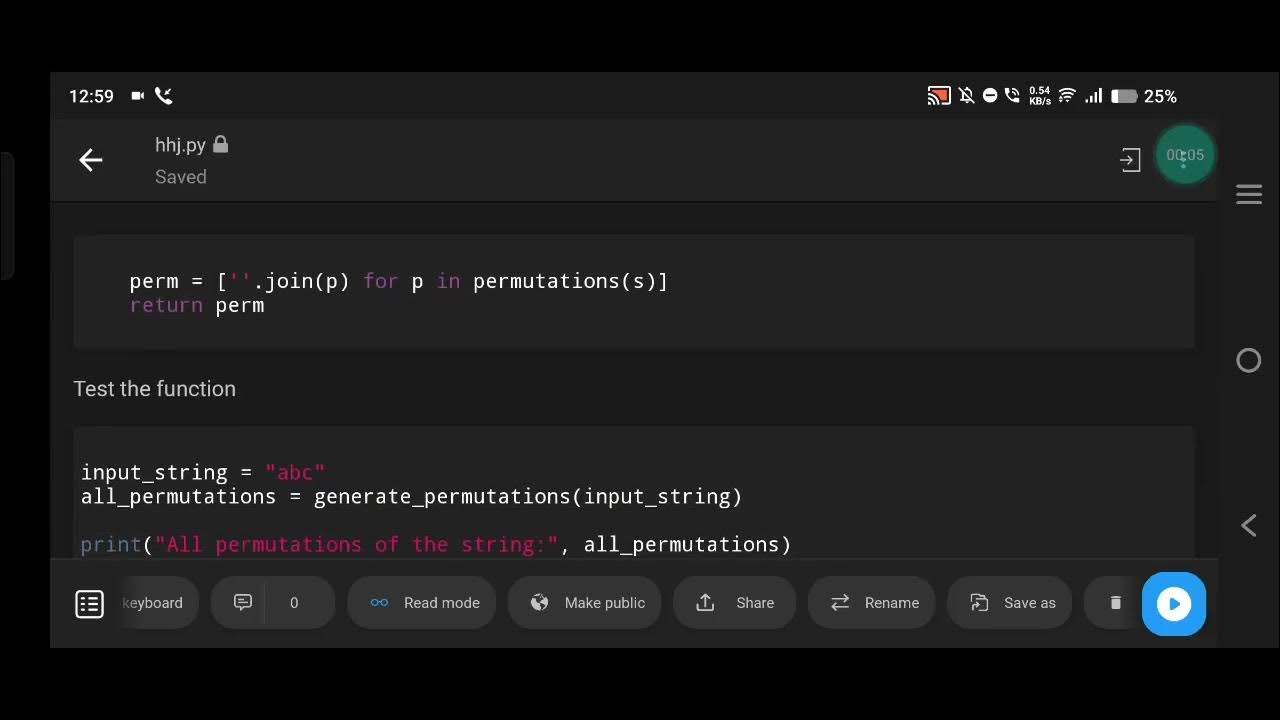Rename the hhj.py file

point(872,602)
